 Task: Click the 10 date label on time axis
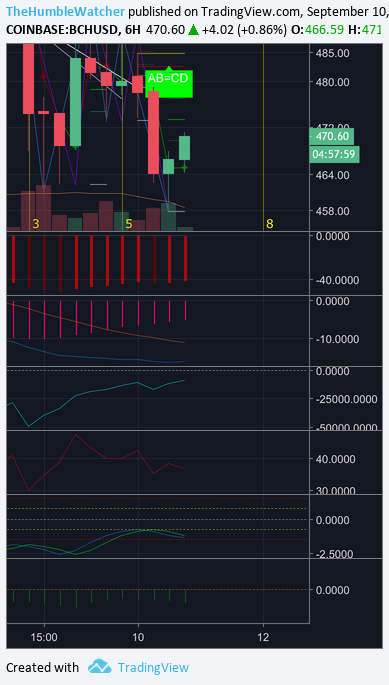(x=138, y=637)
